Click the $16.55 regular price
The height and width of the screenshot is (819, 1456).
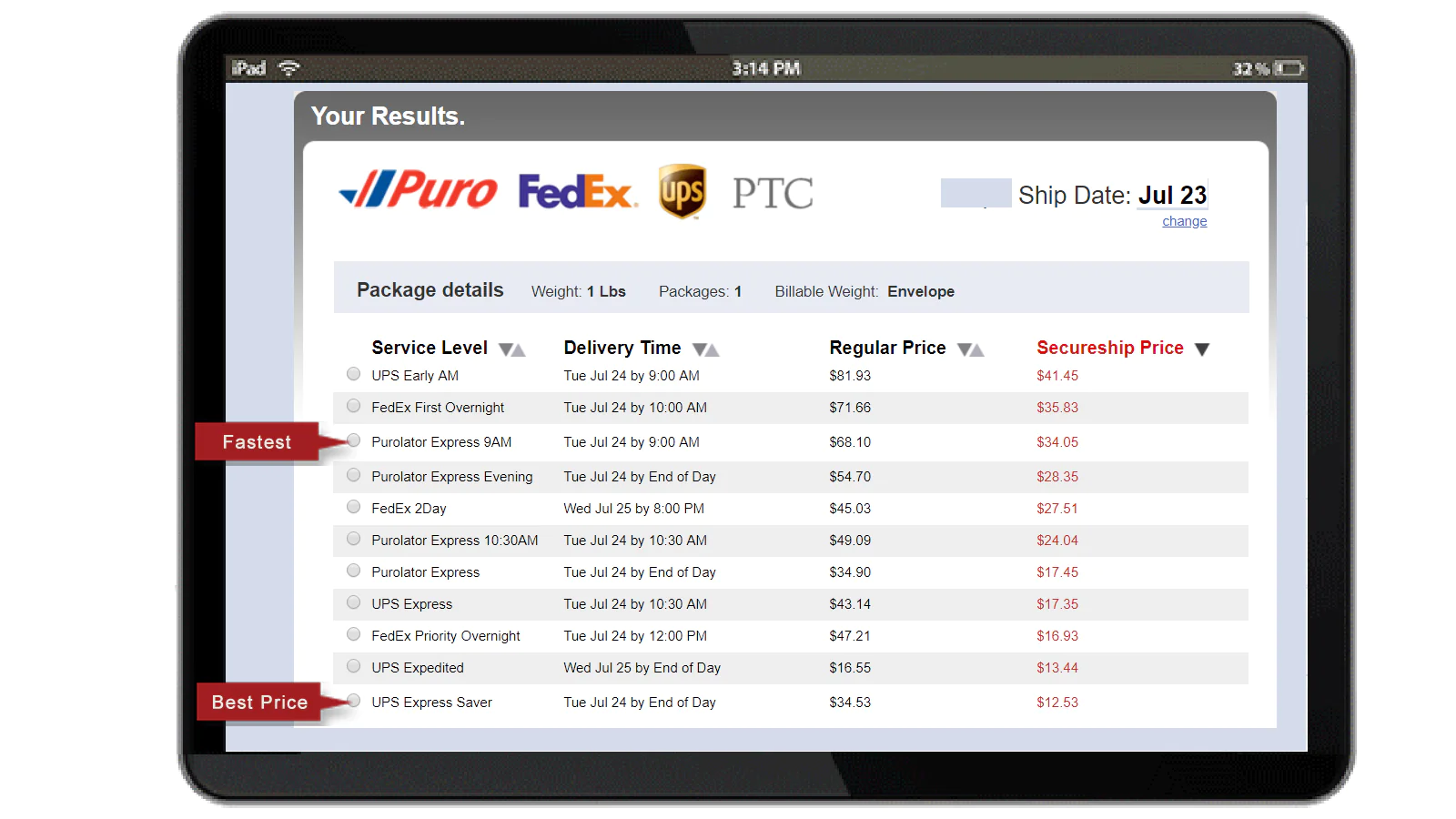pos(850,668)
